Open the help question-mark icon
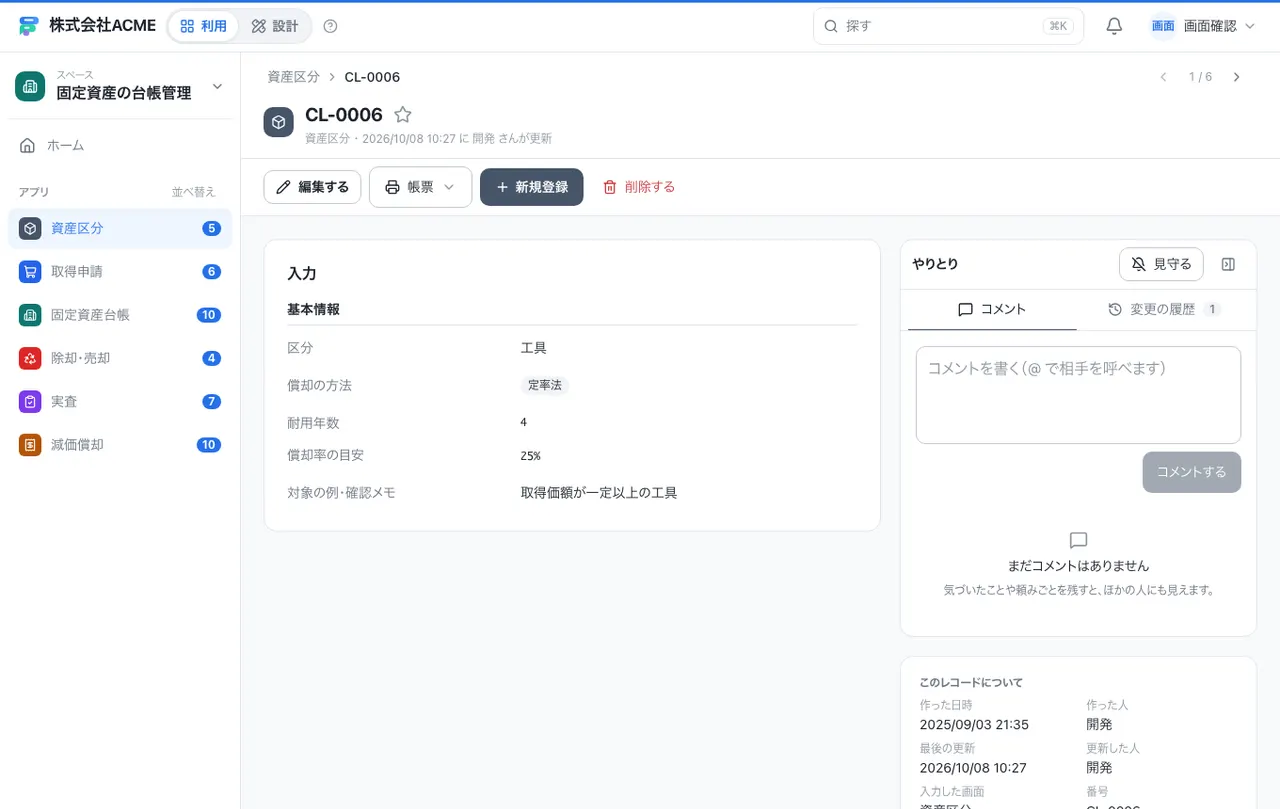 [x=331, y=26]
